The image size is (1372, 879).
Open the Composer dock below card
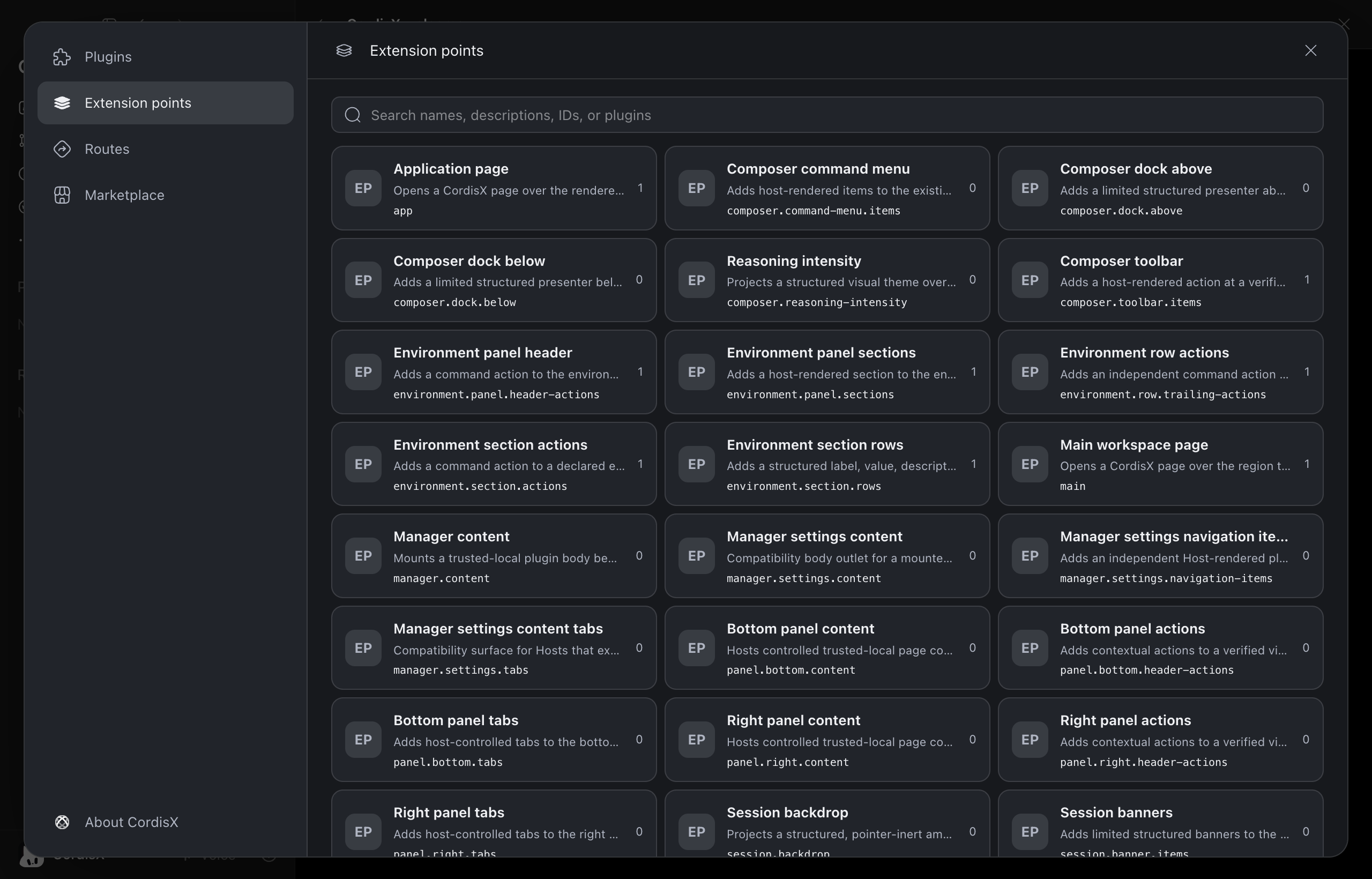494,280
